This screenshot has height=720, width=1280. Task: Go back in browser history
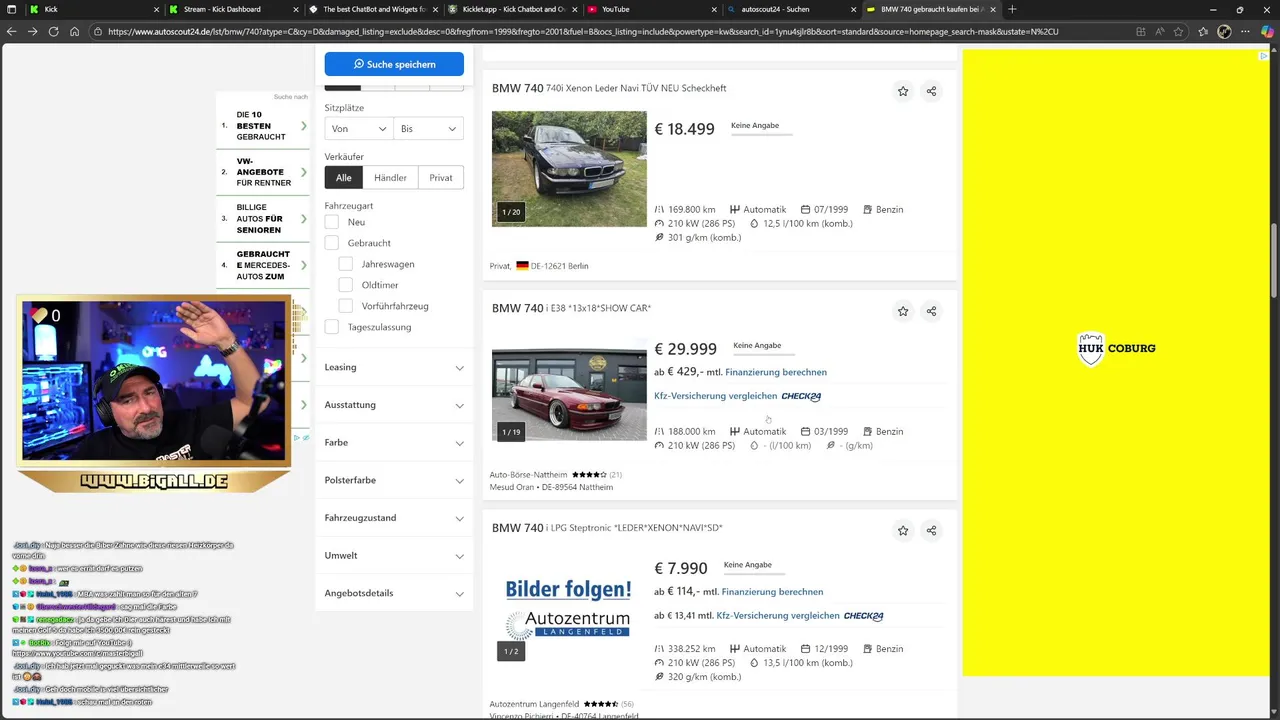11,31
